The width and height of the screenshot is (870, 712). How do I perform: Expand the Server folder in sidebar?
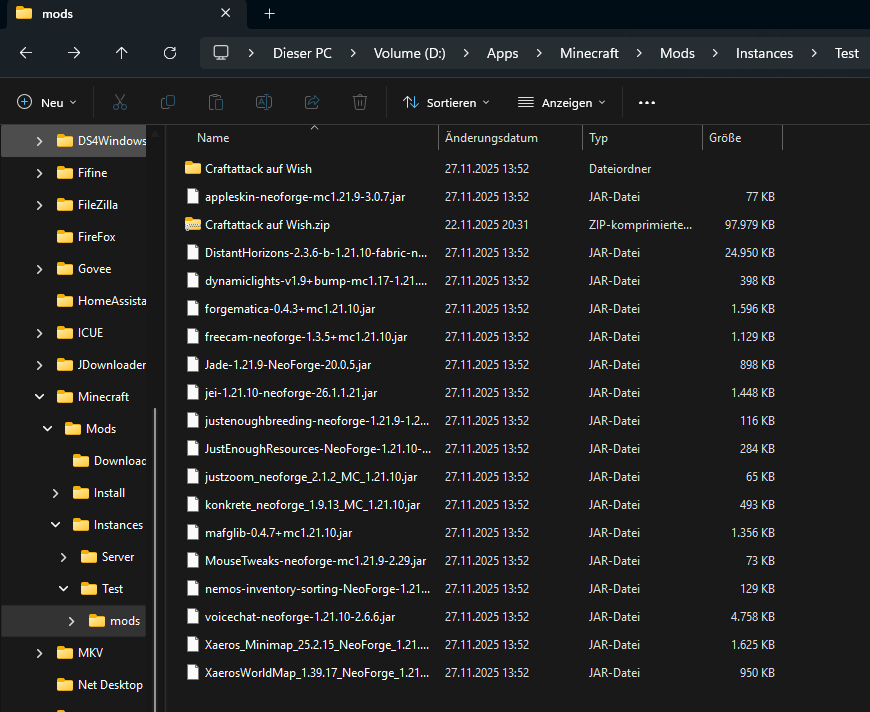click(63, 557)
